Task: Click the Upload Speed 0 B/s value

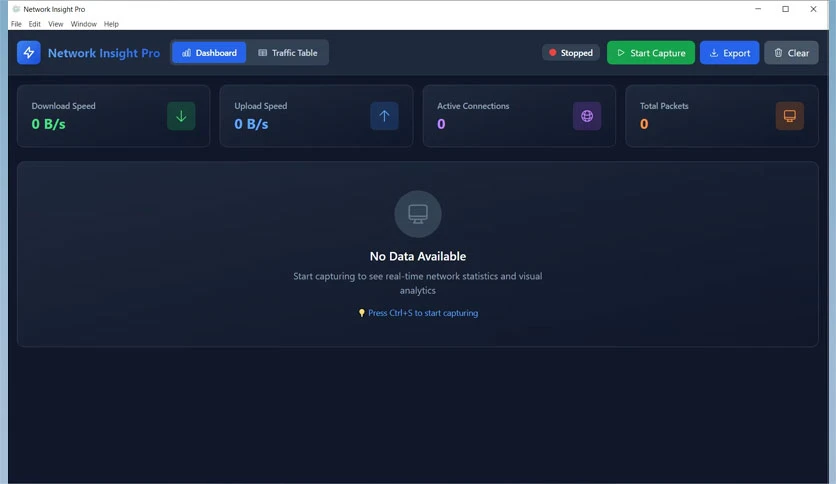Action: click(x=251, y=124)
